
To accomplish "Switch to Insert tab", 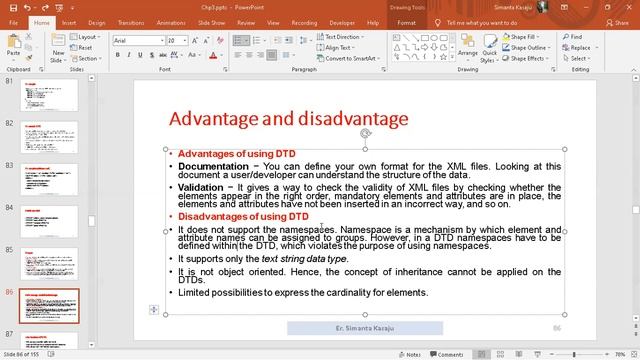I will click(69, 23).
